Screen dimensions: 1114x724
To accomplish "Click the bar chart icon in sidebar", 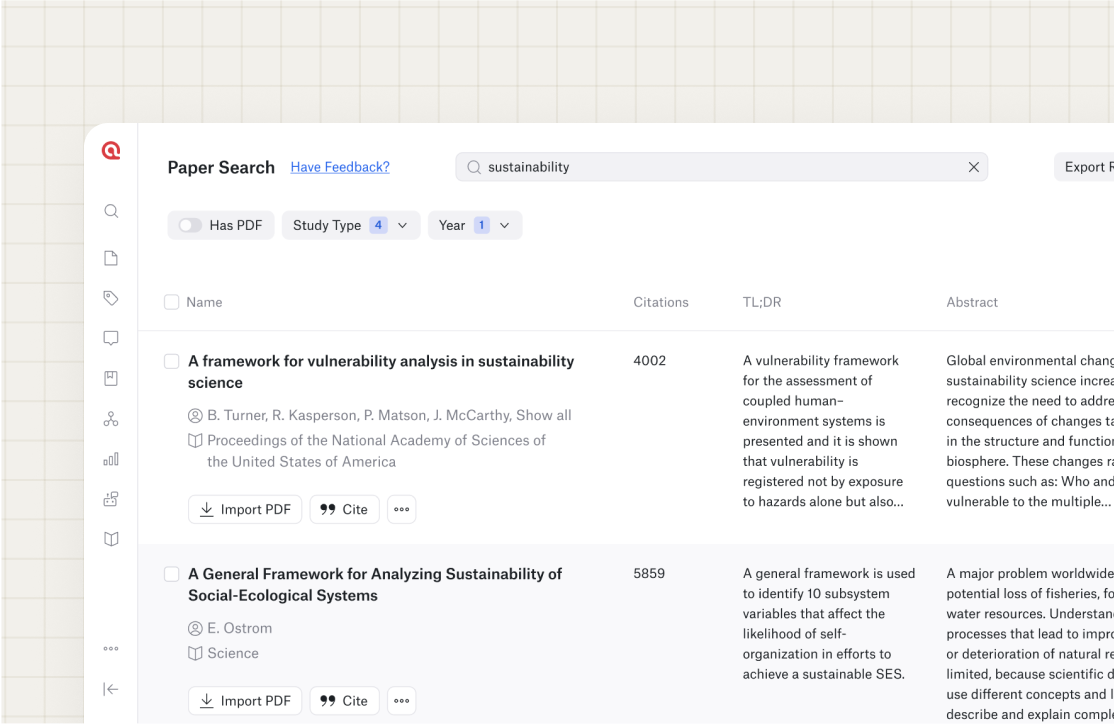I will (x=111, y=459).
